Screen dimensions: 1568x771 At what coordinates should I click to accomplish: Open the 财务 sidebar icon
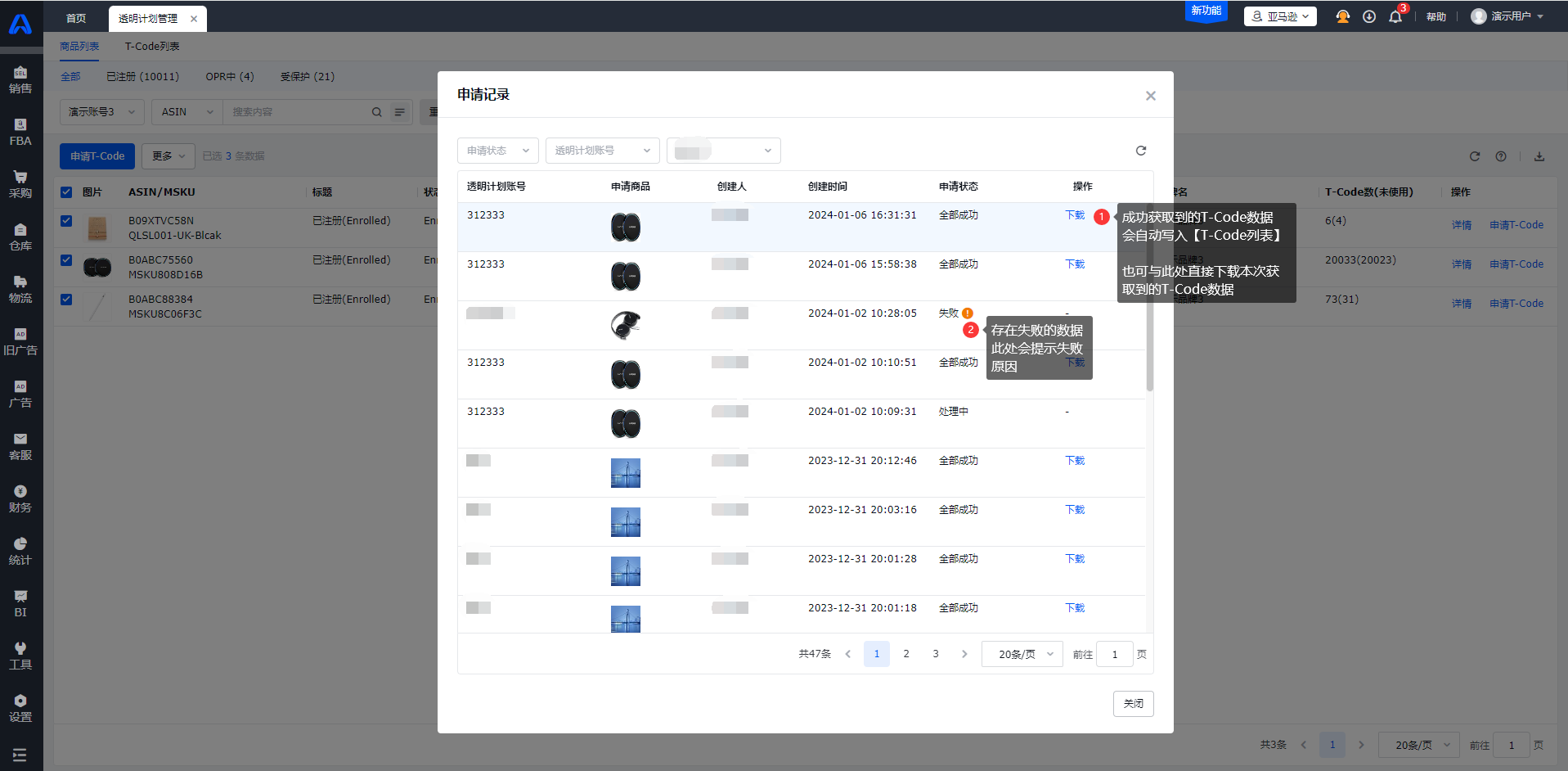tap(20, 499)
